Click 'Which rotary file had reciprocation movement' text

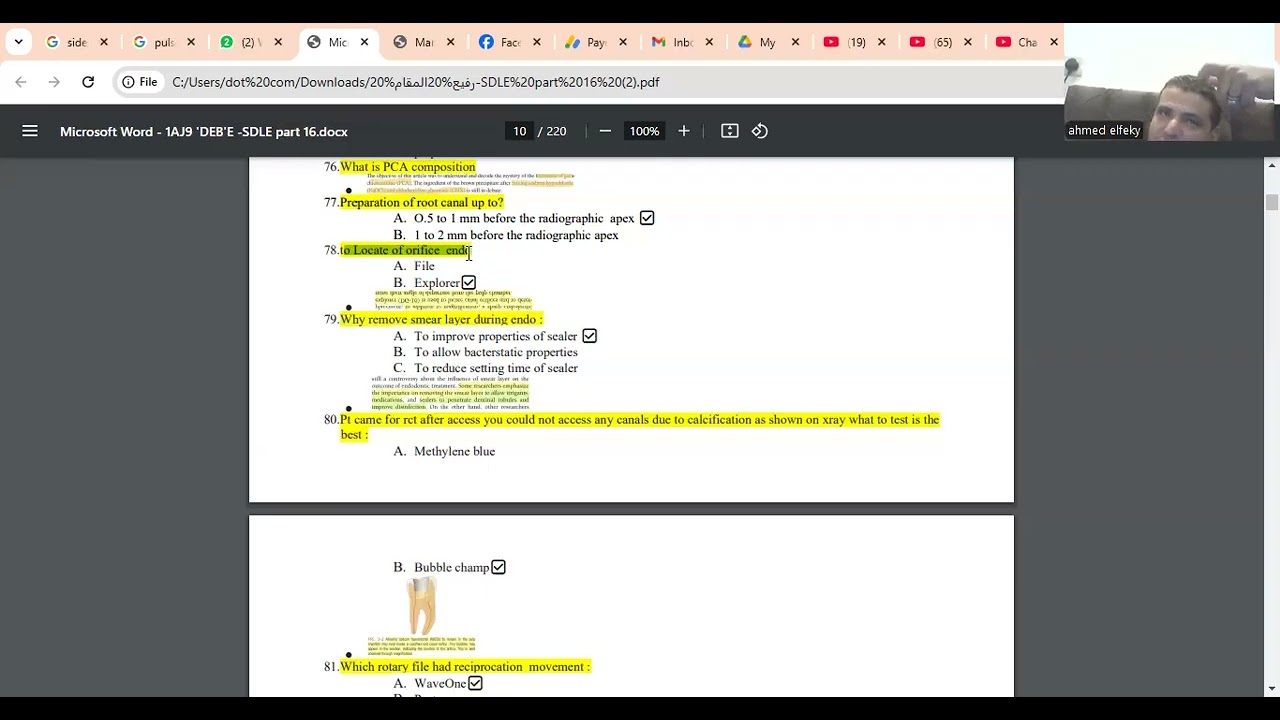[465, 666]
